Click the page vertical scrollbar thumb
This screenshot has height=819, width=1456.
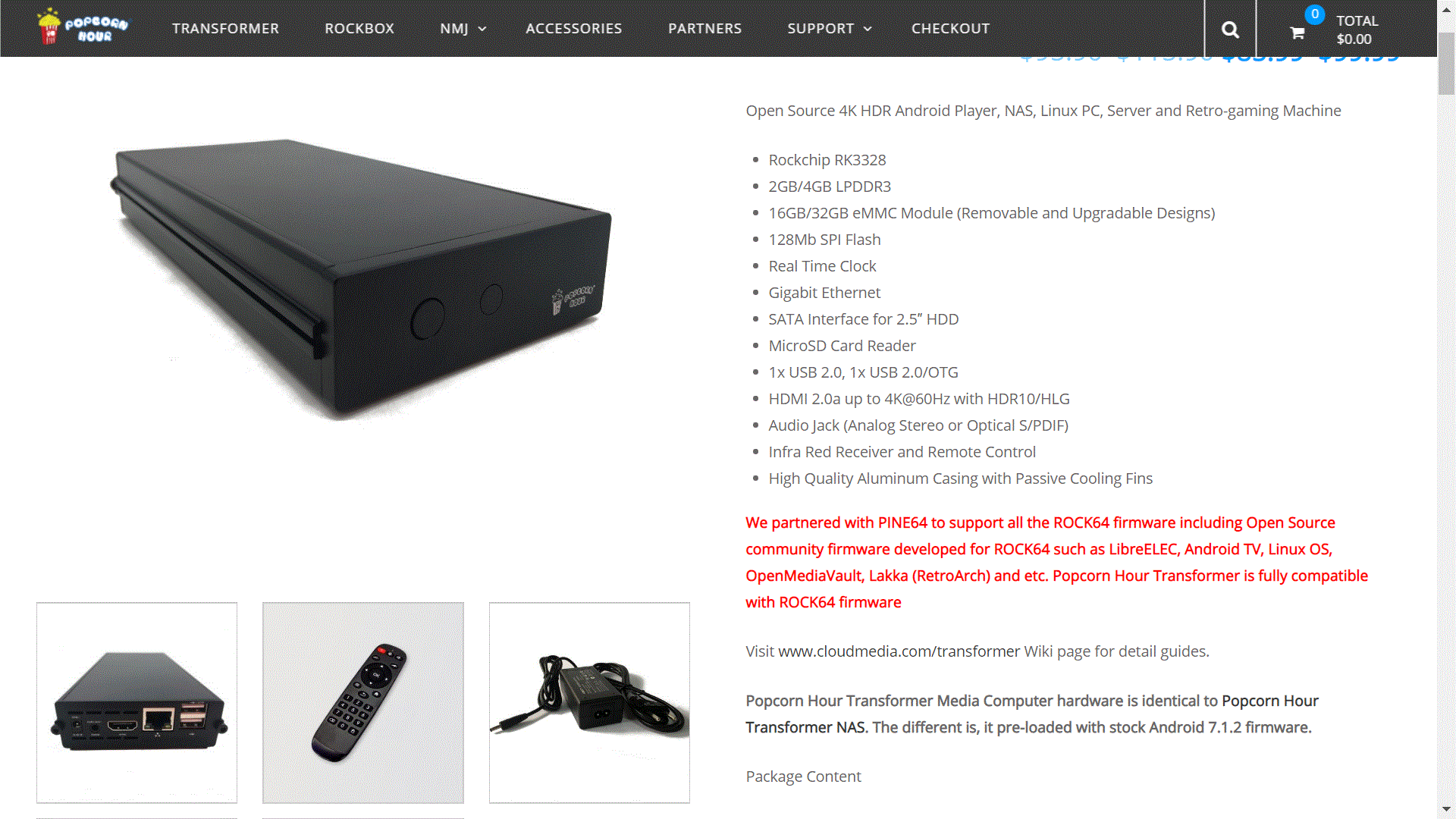(x=1446, y=64)
